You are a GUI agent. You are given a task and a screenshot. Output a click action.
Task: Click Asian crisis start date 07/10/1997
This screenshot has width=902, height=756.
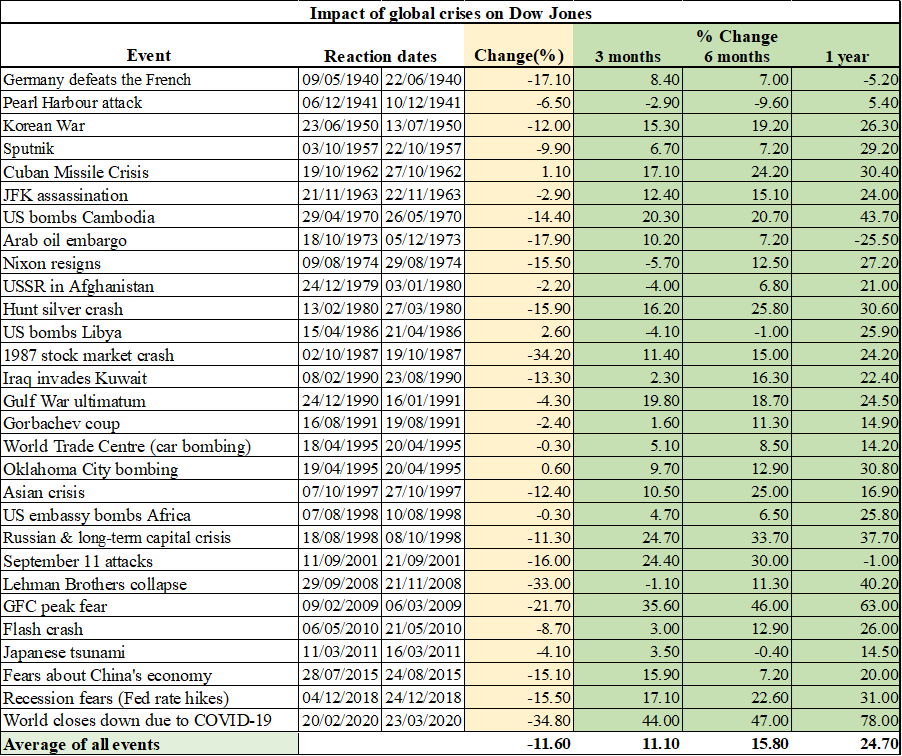click(340, 492)
